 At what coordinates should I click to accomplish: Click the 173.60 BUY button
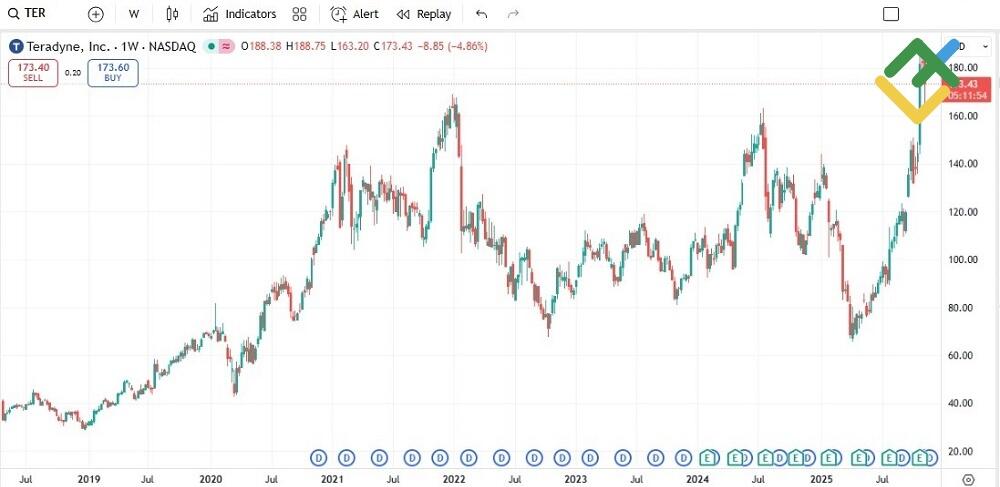[113, 72]
